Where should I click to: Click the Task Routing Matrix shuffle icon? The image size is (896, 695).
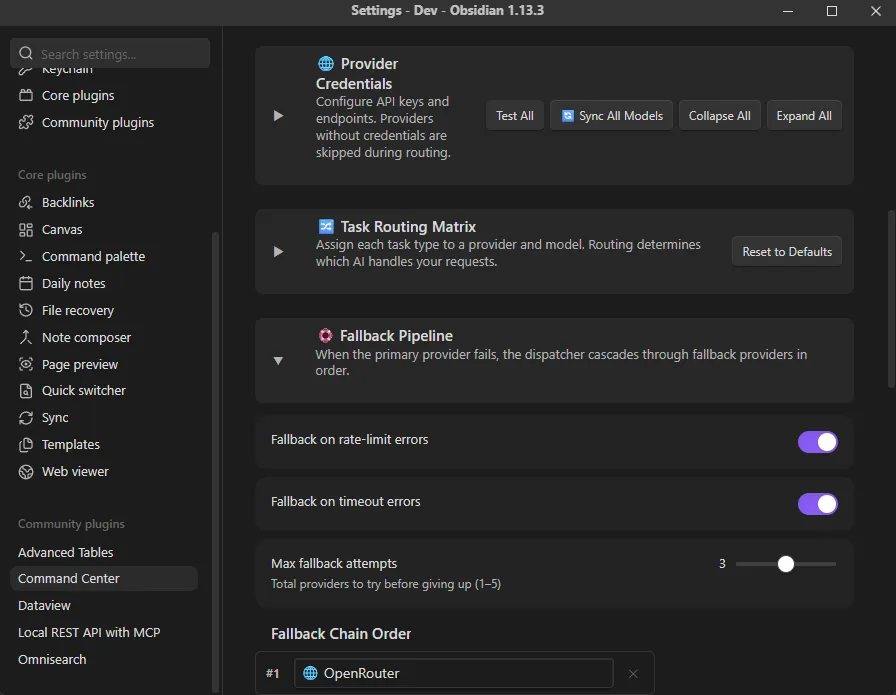[326, 227]
